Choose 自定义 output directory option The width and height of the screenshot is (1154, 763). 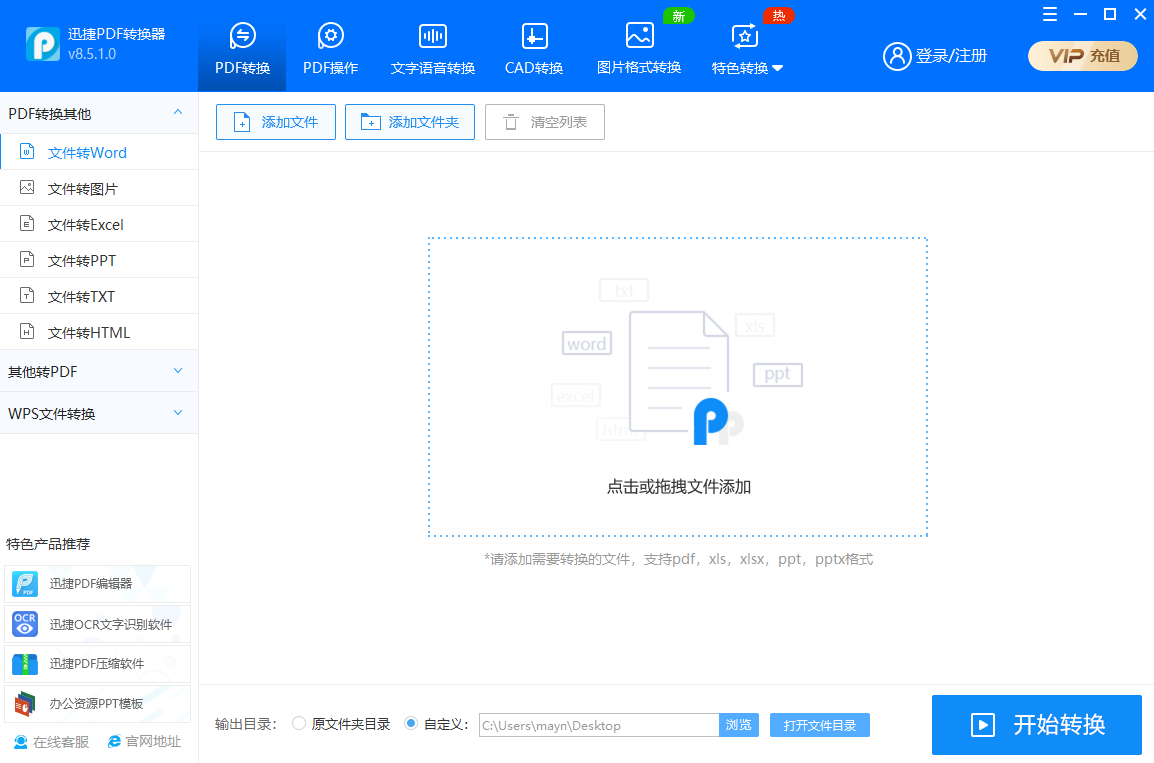click(410, 724)
